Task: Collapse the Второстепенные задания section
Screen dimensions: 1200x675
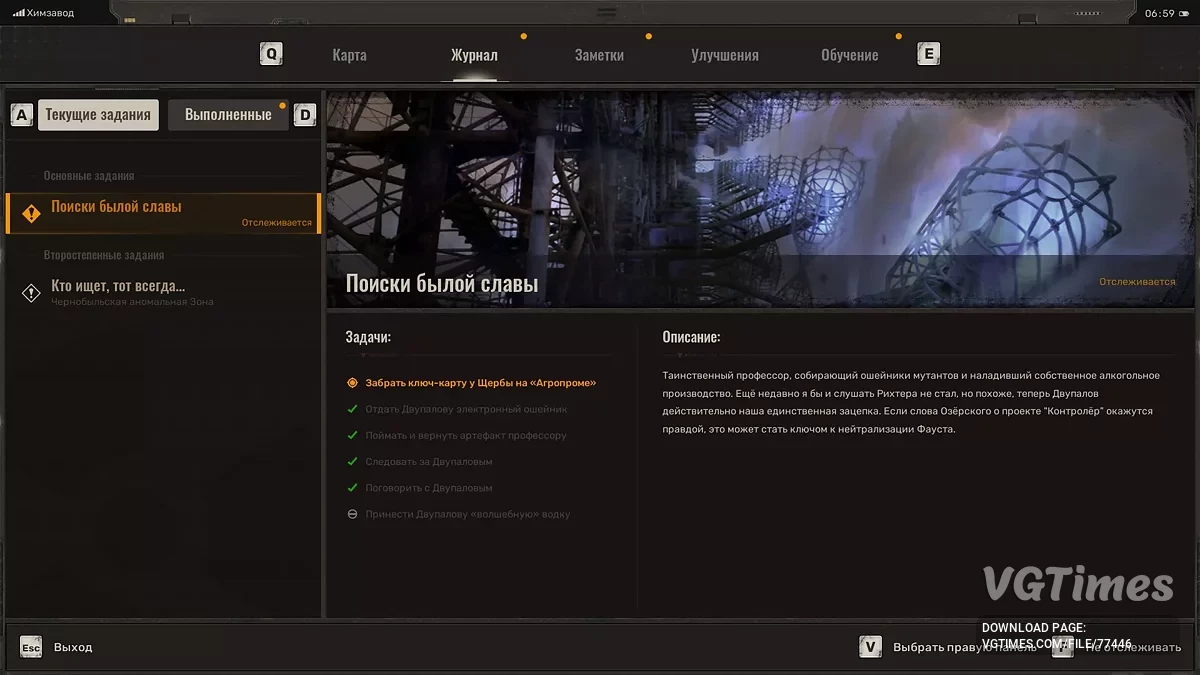Action: coord(103,255)
